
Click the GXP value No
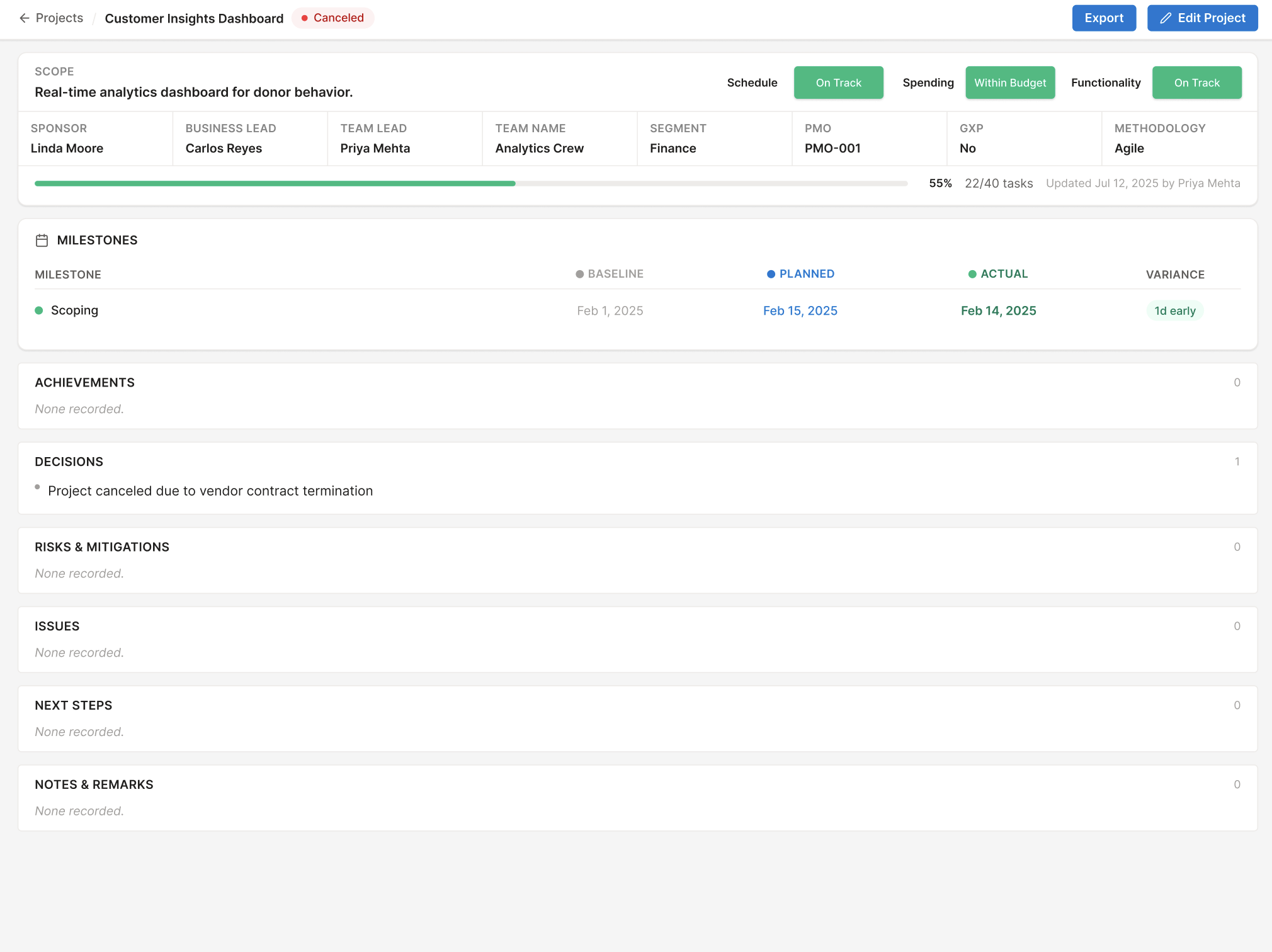point(967,149)
